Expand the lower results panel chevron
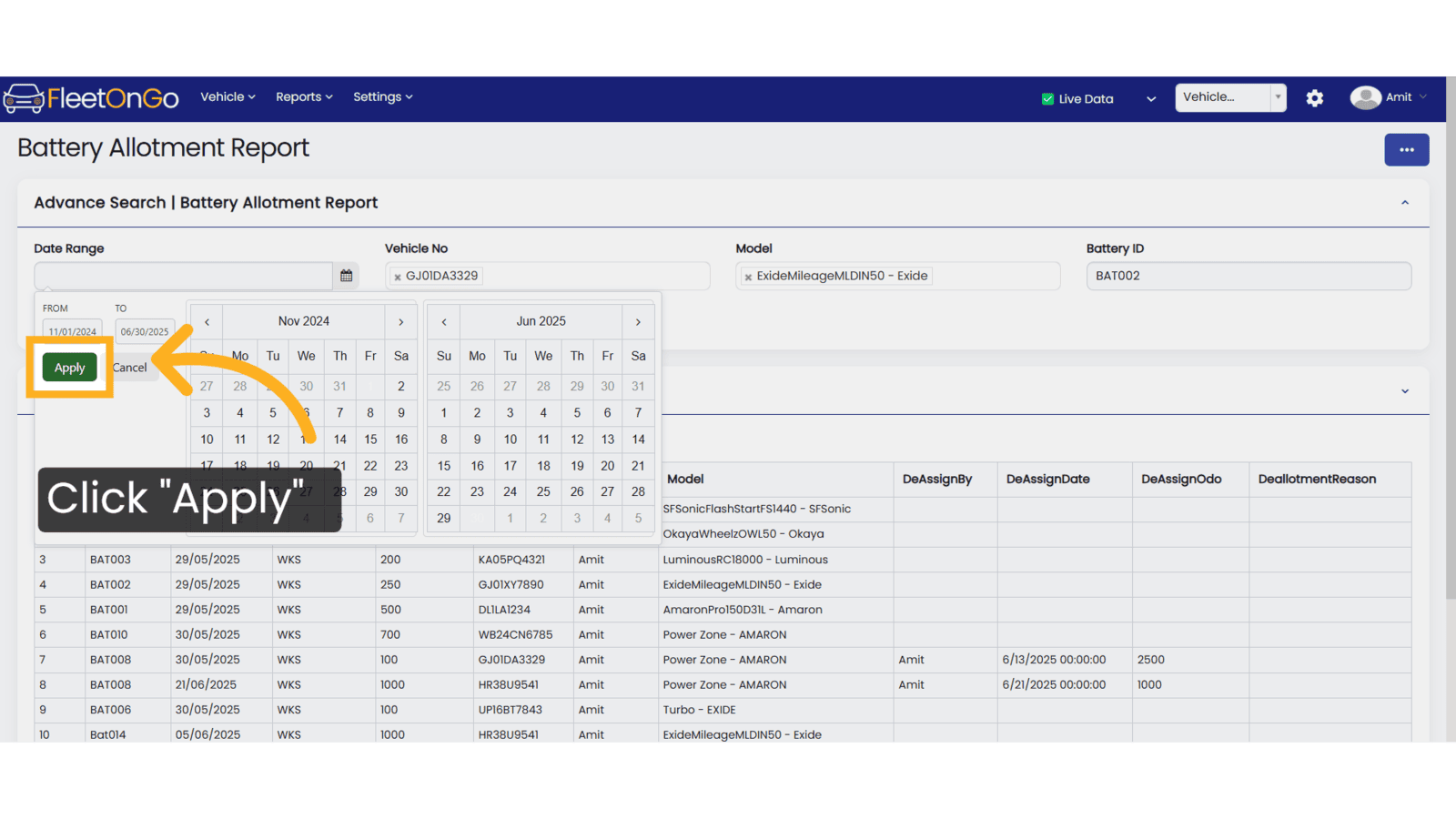This screenshot has height=819, width=1456. 1404,391
